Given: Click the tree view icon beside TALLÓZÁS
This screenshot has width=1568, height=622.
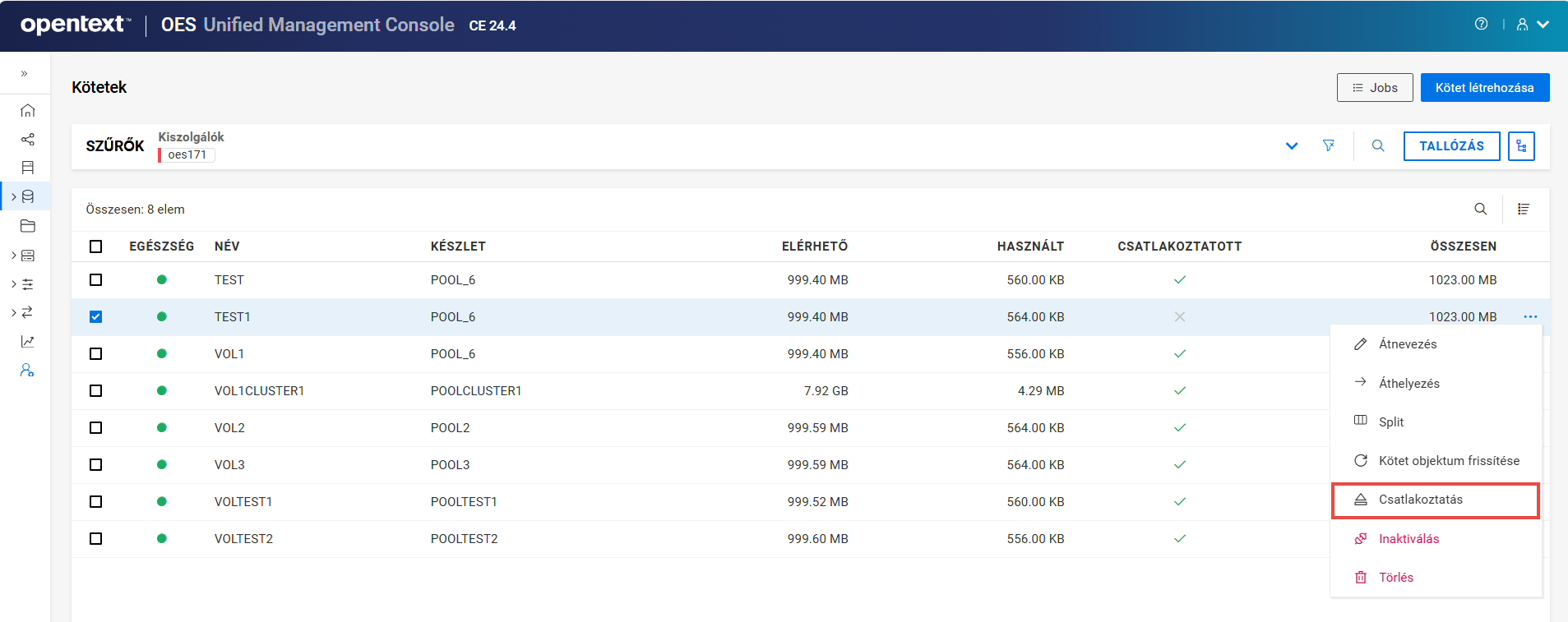Looking at the screenshot, I should coord(1520,146).
